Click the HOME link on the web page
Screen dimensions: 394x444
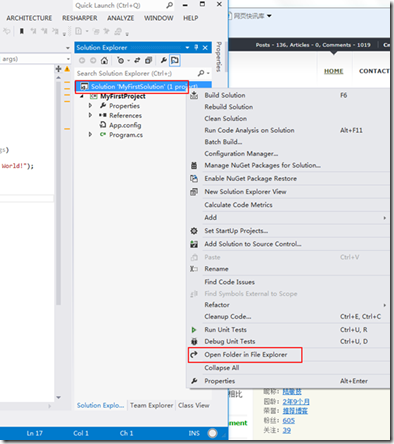334,71
